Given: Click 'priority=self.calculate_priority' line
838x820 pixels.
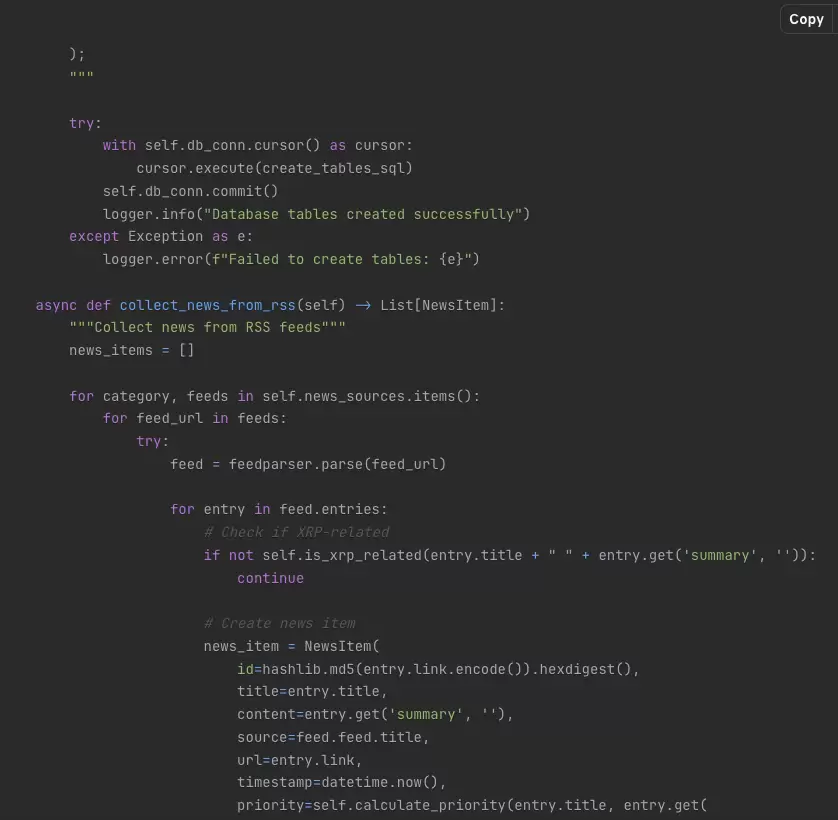Looking at the screenshot, I should click(472, 805).
